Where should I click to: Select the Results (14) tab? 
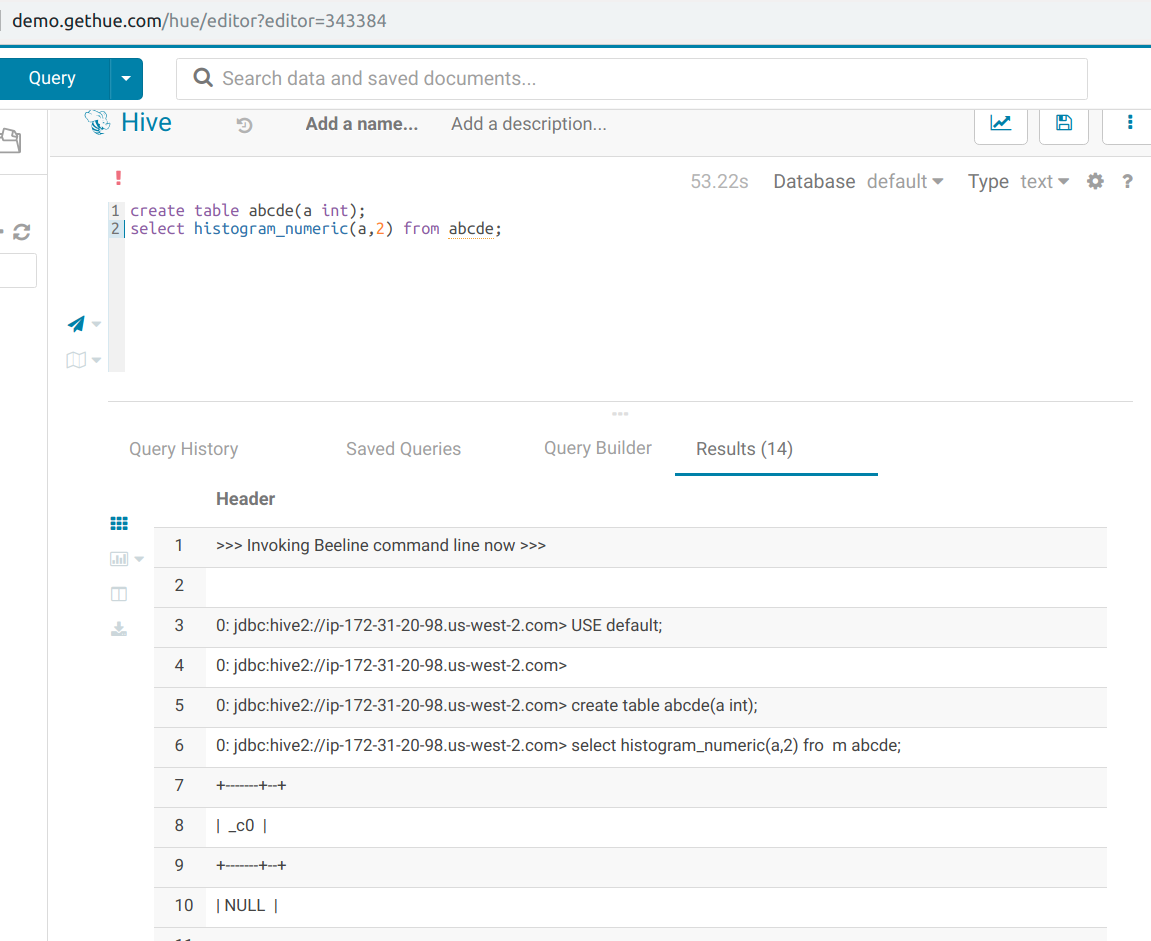click(x=744, y=448)
